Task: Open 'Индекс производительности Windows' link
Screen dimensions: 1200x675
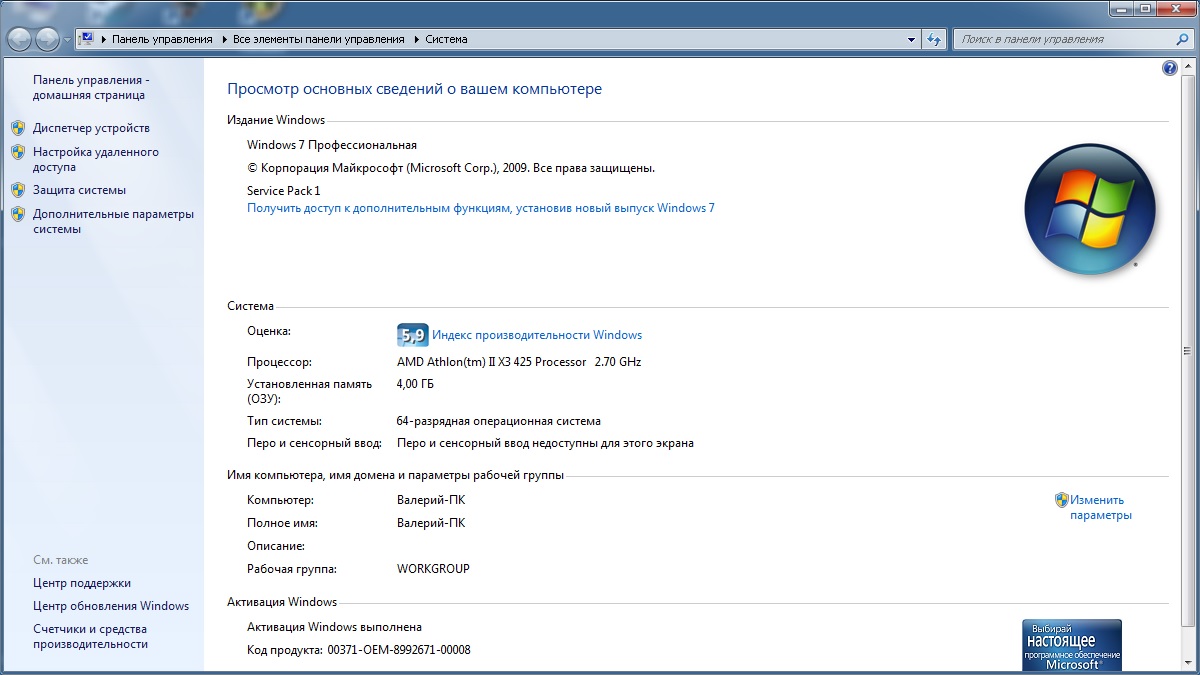Action: pyautogui.click(x=537, y=335)
